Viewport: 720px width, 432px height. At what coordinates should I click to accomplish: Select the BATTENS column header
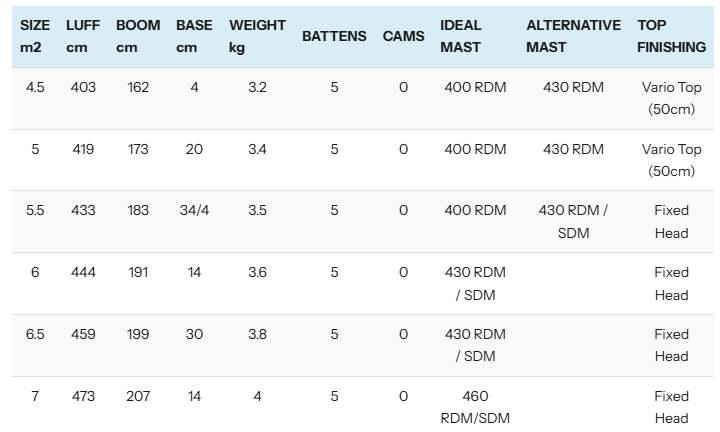(334, 36)
